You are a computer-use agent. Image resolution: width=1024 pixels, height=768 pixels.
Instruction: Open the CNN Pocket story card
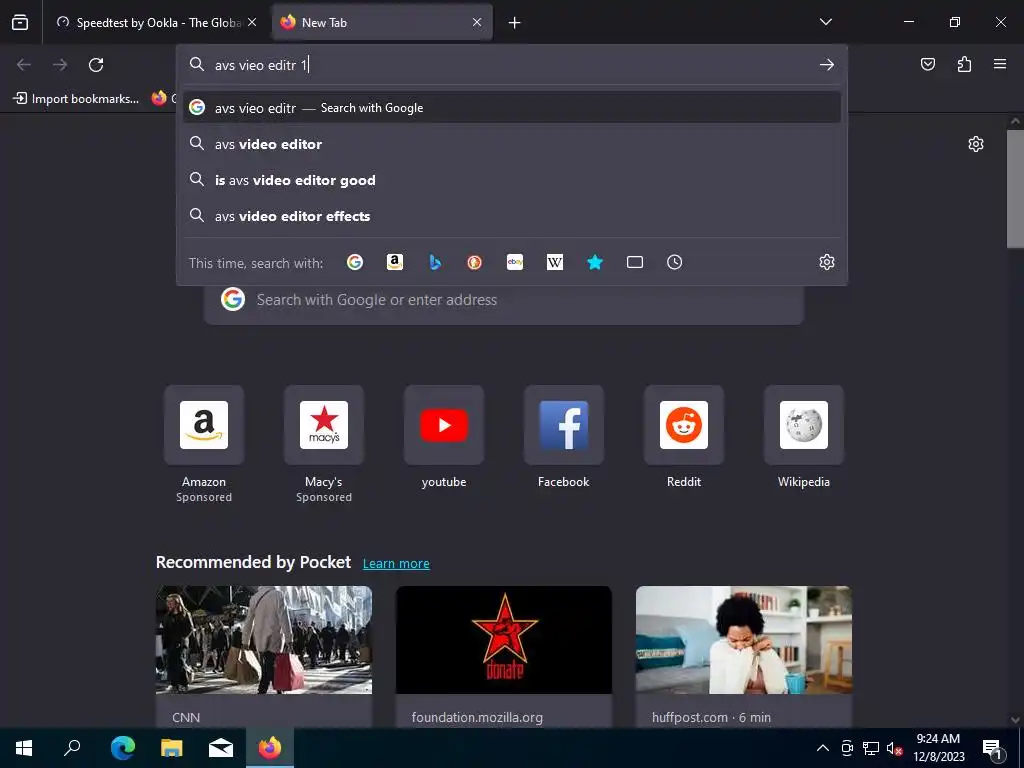point(264,656)
